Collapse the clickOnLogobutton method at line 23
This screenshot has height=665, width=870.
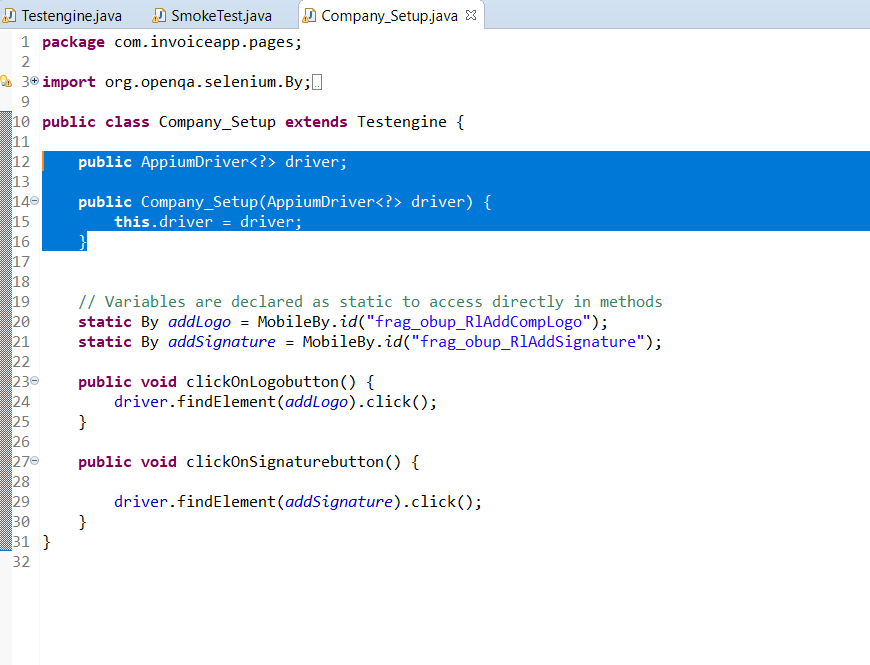34,380
